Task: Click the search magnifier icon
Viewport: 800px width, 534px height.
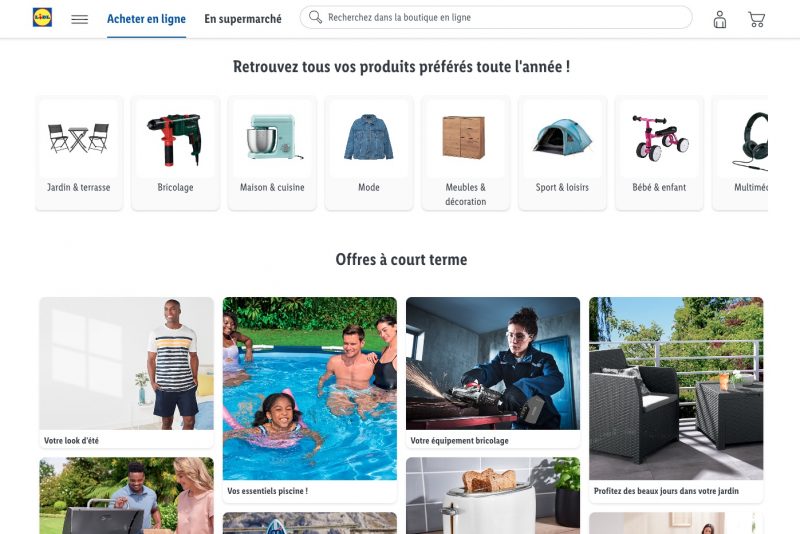Action: 315,17
